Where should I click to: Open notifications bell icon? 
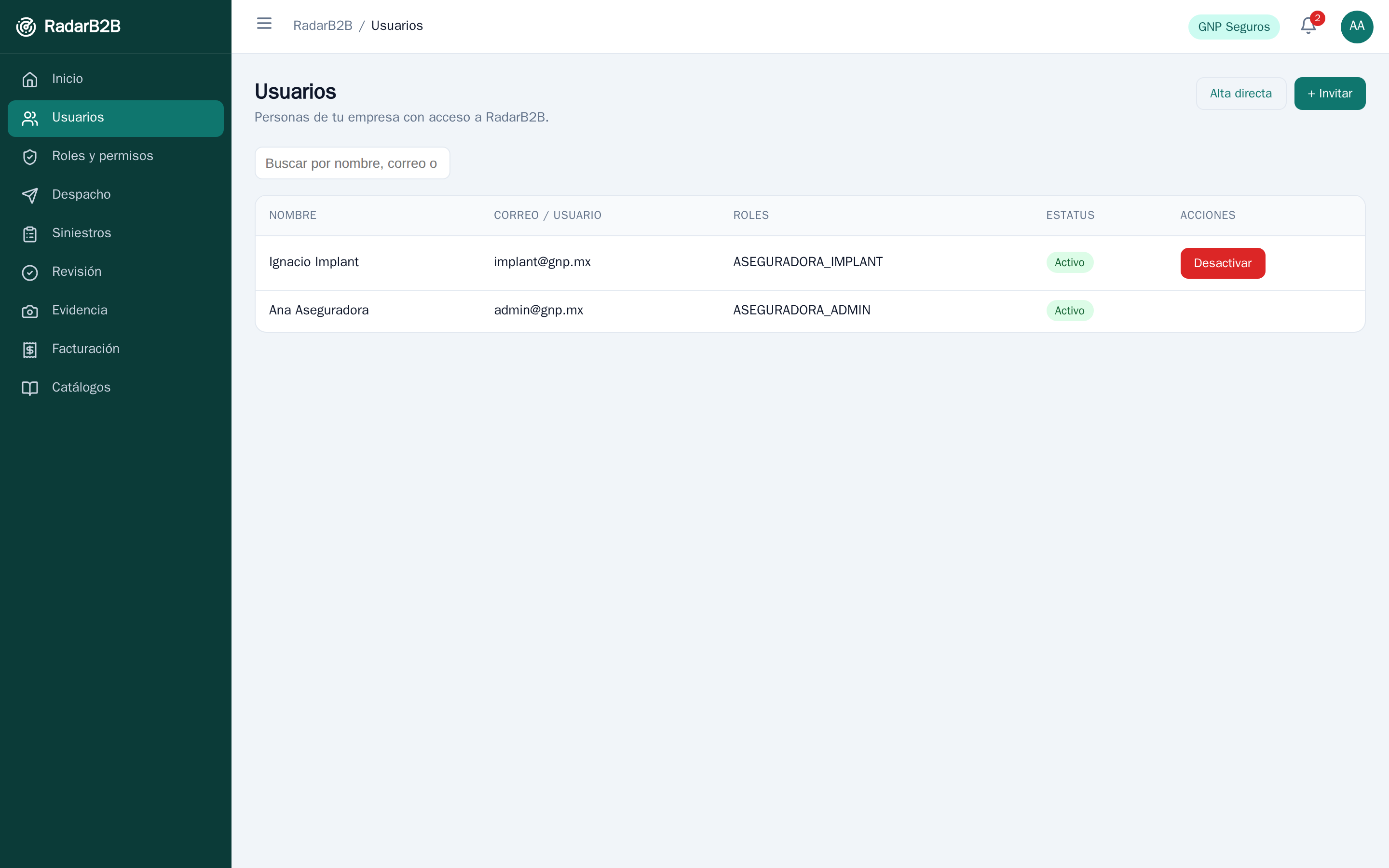pyautogui.click(x=1308, y=26)
